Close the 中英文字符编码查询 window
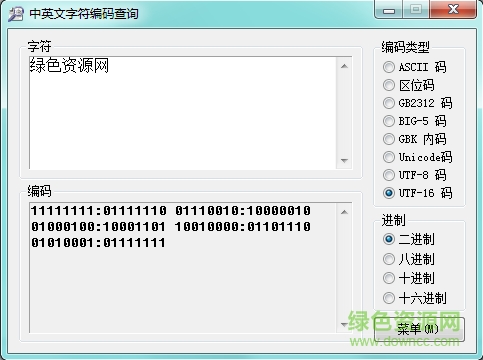 coord(453,10)
